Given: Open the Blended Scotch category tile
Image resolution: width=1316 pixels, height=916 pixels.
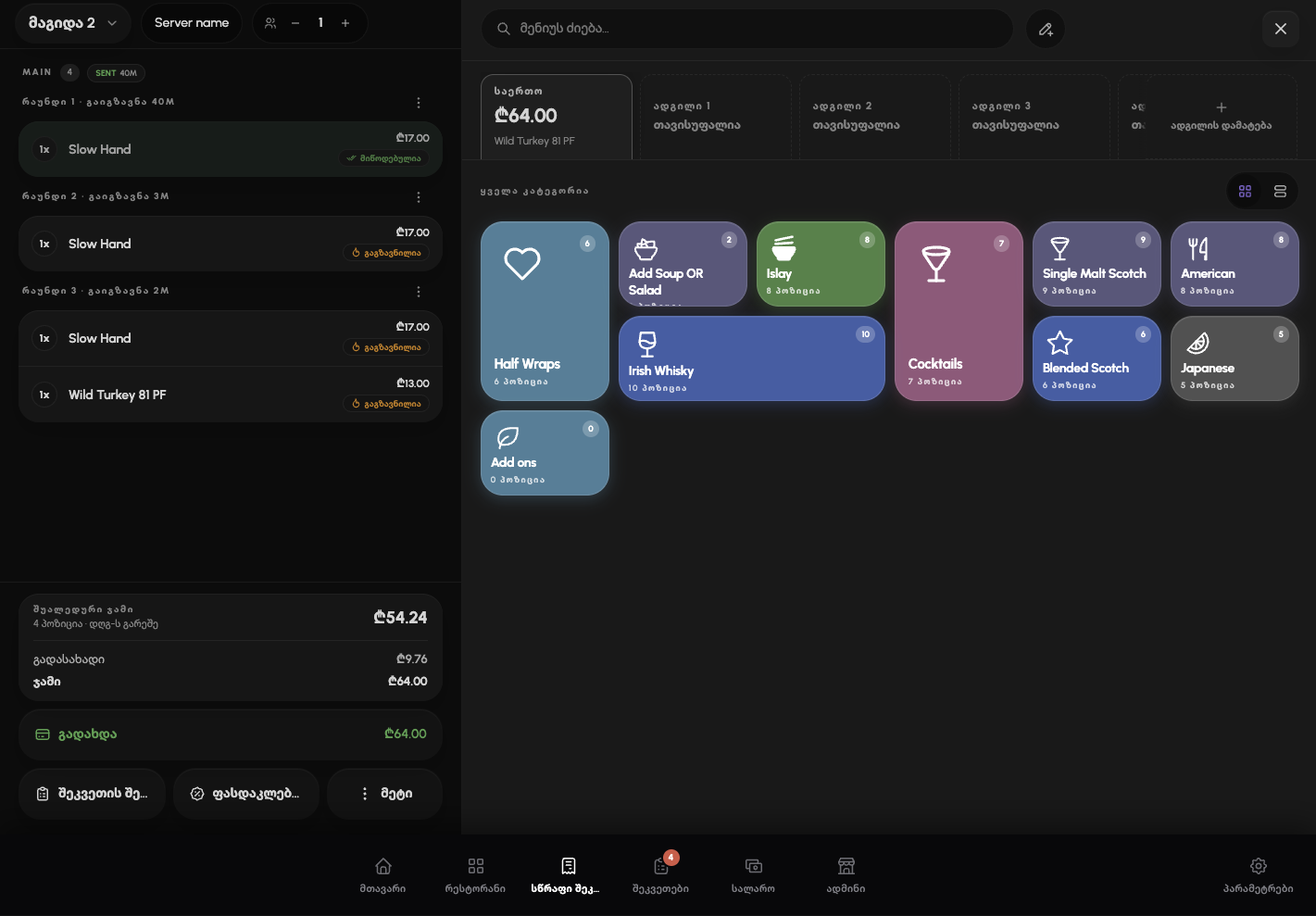Looking at the screenshot, I should click(x=1097, y=358).
